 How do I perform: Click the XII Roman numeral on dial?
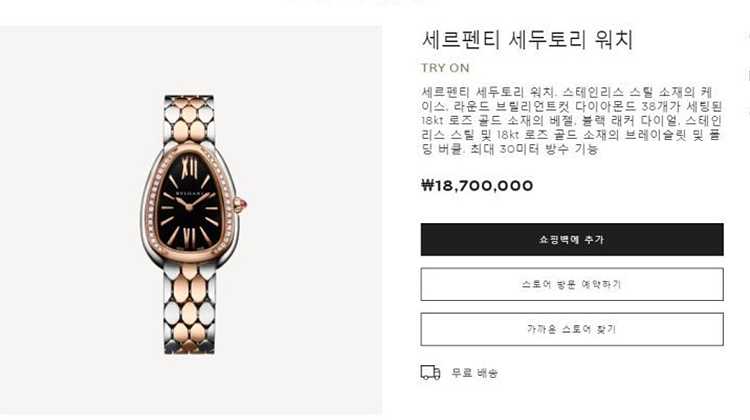(x=189, y=168)
